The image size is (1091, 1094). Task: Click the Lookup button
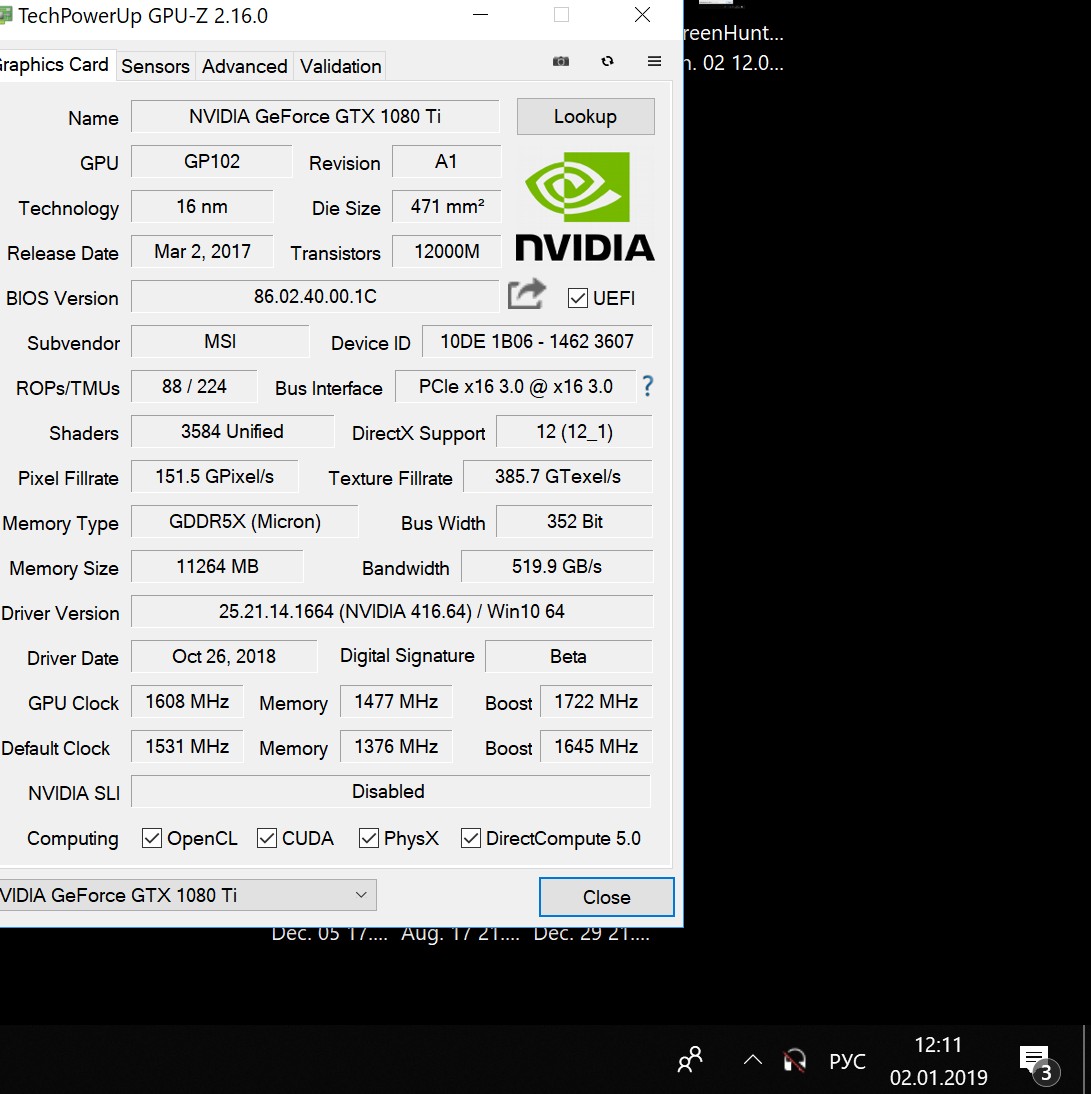(585, 116)
